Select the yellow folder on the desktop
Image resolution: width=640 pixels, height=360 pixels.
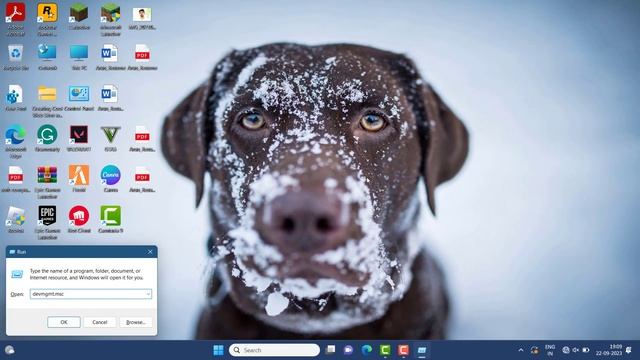pos(47,94)
